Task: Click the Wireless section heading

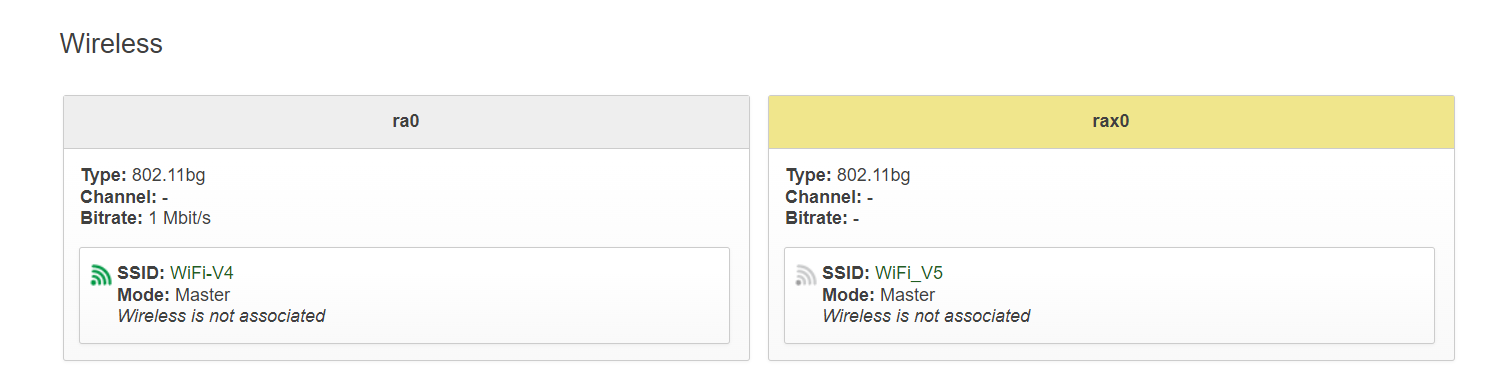Action: pos(111,44)
